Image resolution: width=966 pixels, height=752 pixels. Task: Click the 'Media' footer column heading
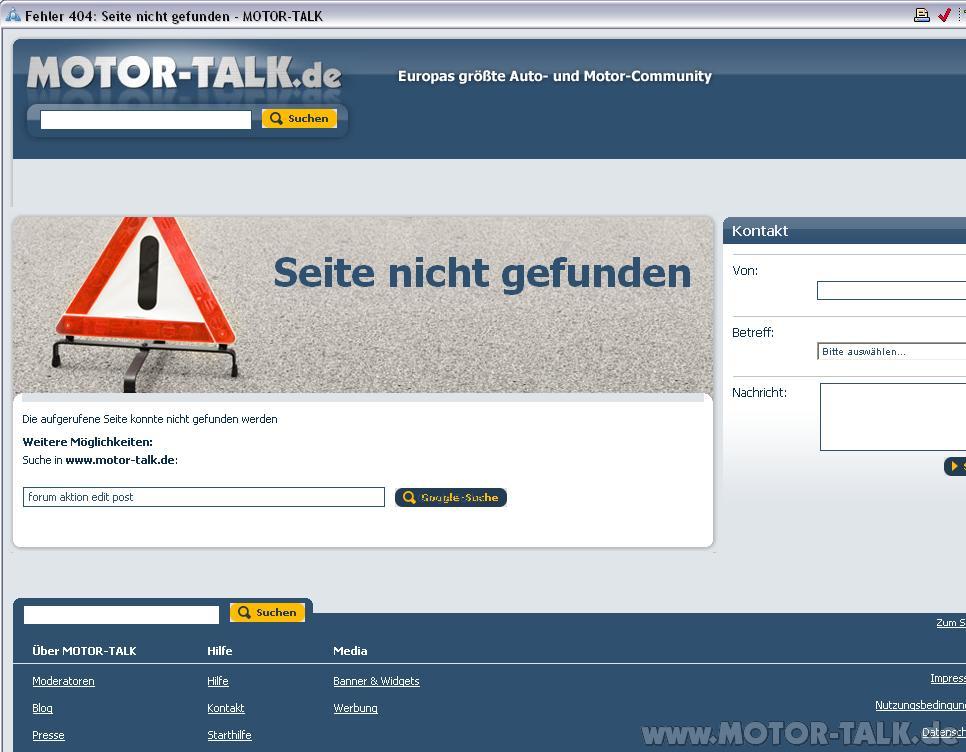pyautogui.click(x=350, y=650)
